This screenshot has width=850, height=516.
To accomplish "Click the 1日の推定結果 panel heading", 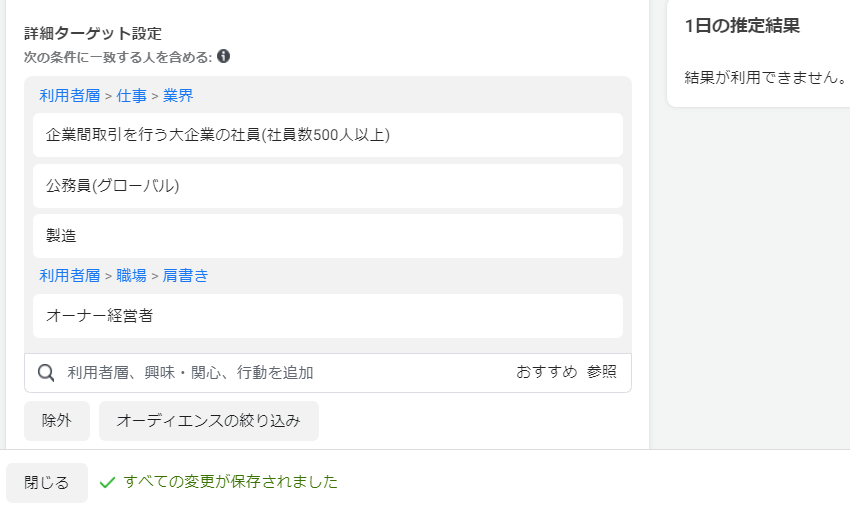I will coord(742,26).
